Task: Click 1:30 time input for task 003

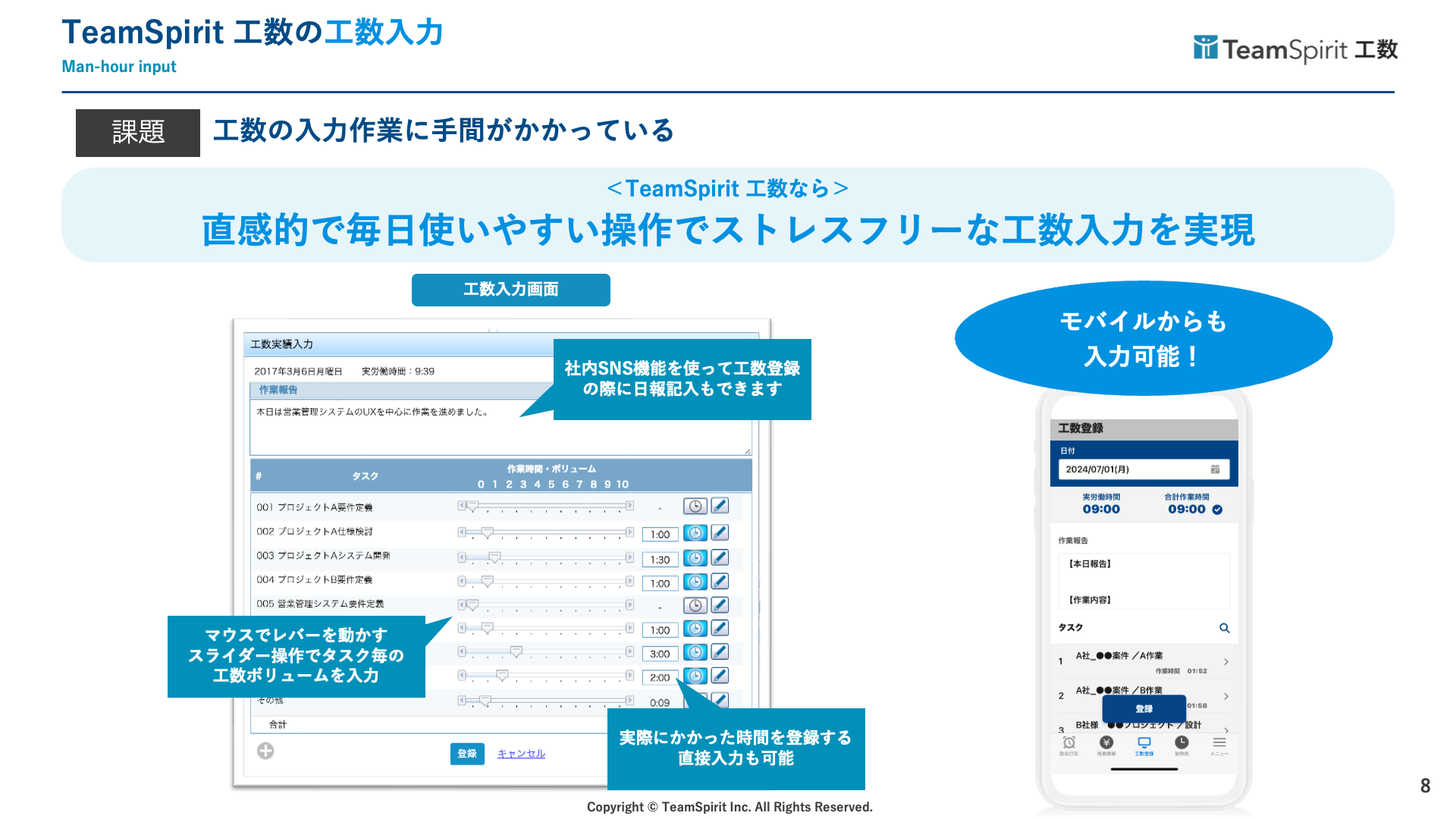Action: point(660,560)
